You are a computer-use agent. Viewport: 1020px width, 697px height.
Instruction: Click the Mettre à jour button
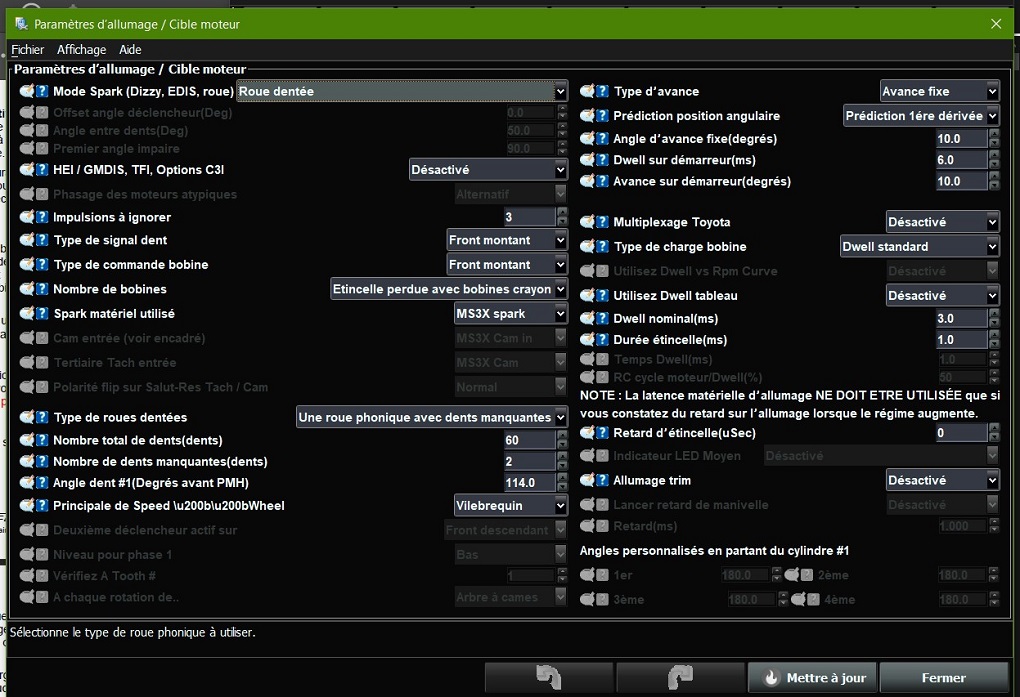[x=813, y=677]
